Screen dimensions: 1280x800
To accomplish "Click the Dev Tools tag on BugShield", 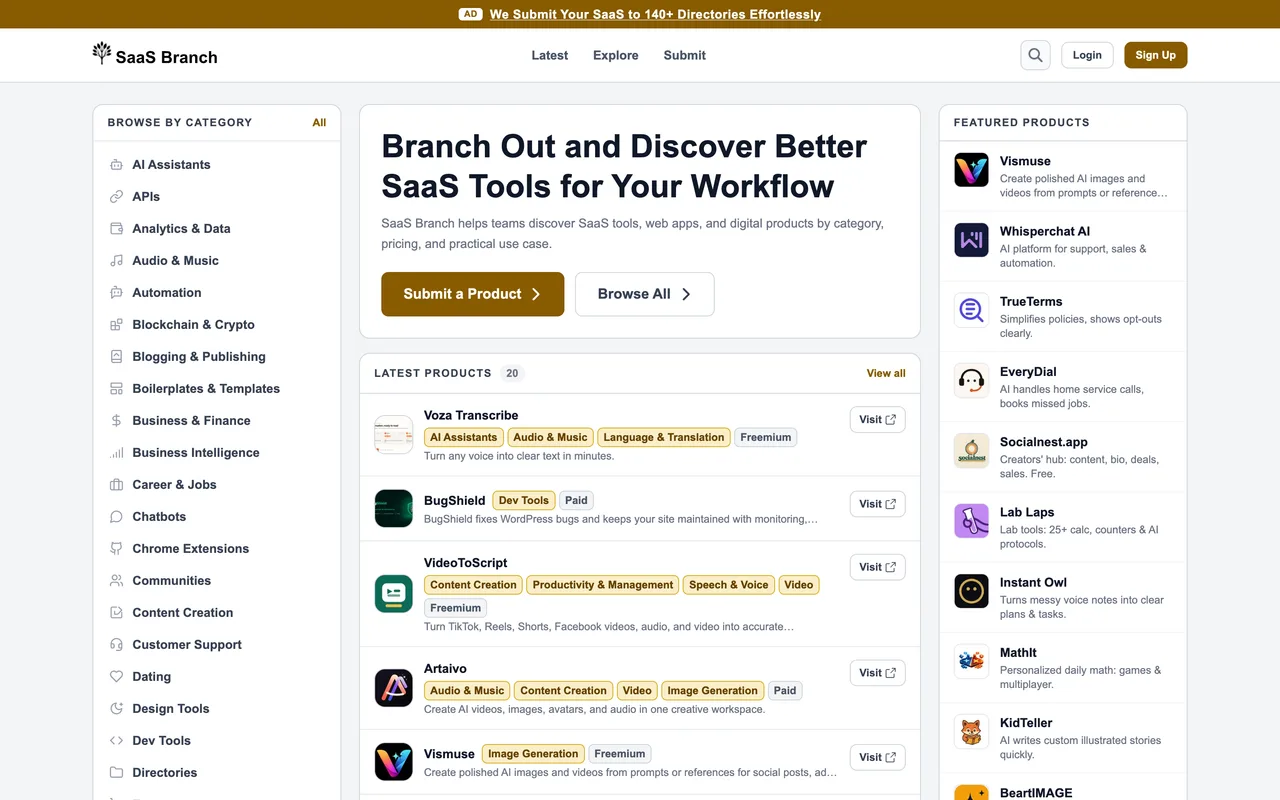I will pyautogui.click(x=524, y=500).
